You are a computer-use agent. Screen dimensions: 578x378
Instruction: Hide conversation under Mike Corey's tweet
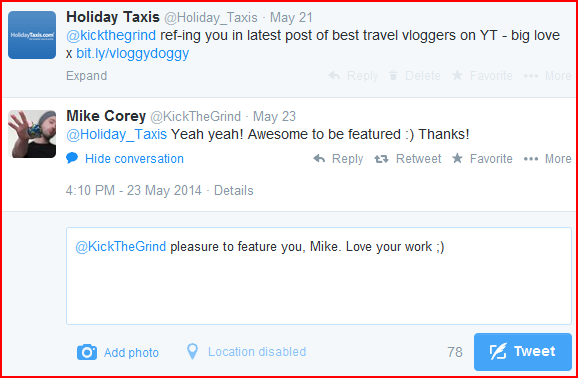pos(134,159)
